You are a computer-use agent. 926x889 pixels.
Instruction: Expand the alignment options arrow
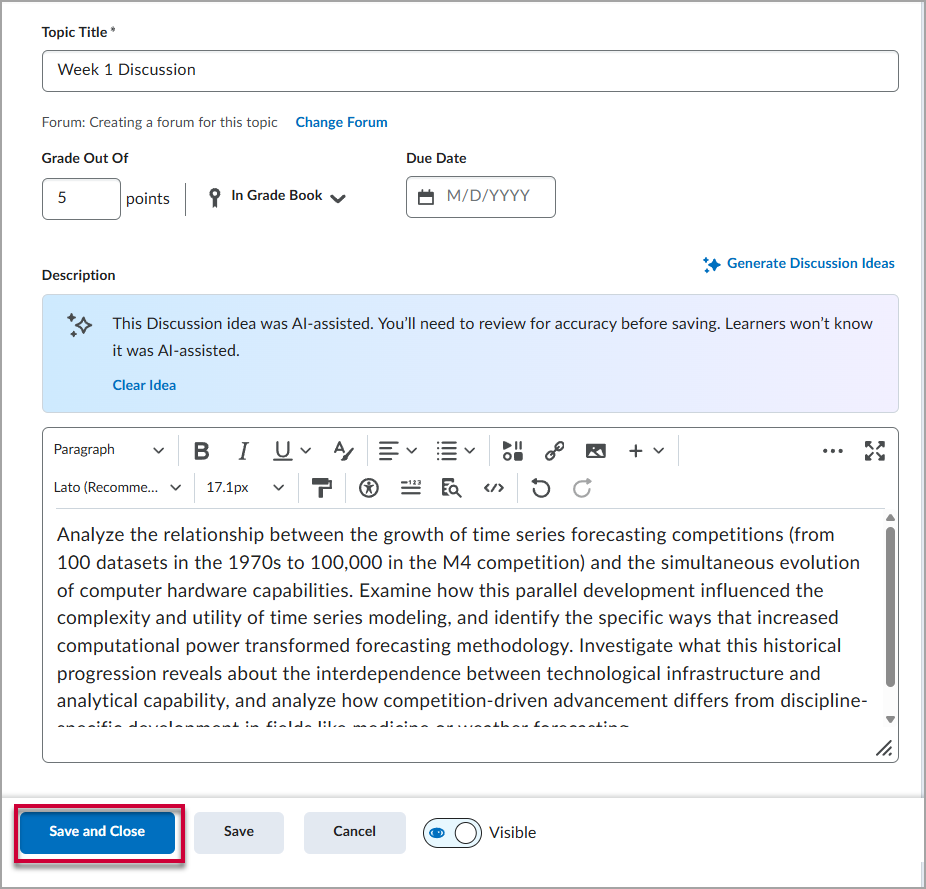tap(412, 451)
